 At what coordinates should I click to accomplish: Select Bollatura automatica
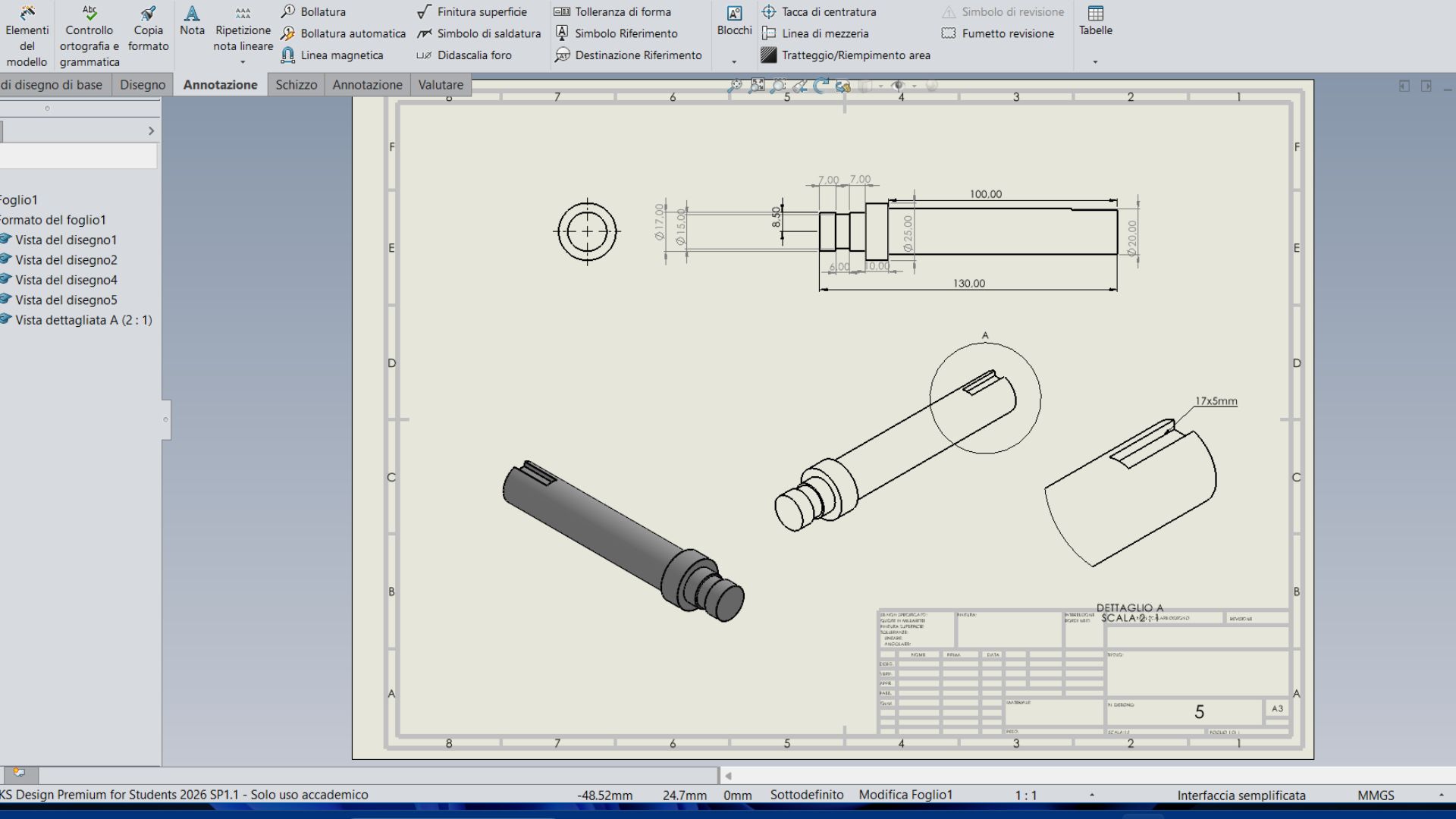343,33
